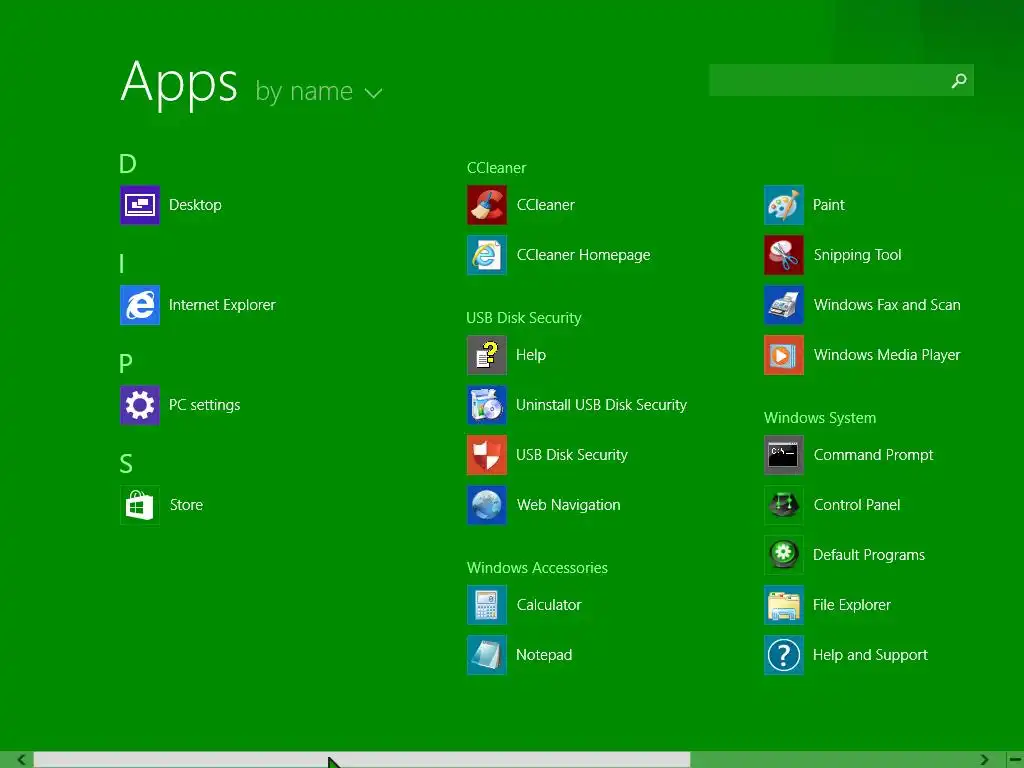Open PC settings gear icon
1024x768 pixels.
(140, 405)
